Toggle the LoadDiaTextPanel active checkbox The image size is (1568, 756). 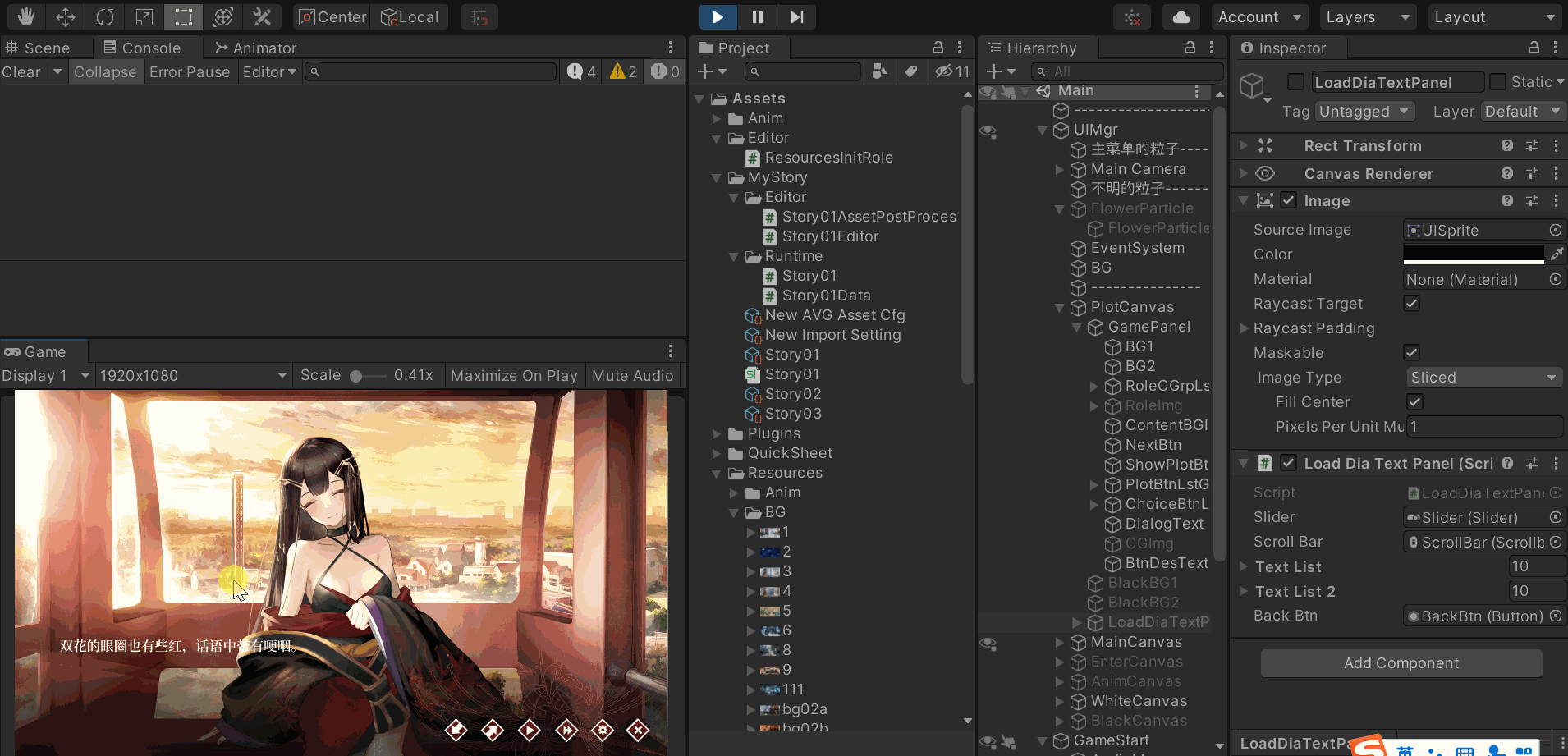[x=1295, y=82]
